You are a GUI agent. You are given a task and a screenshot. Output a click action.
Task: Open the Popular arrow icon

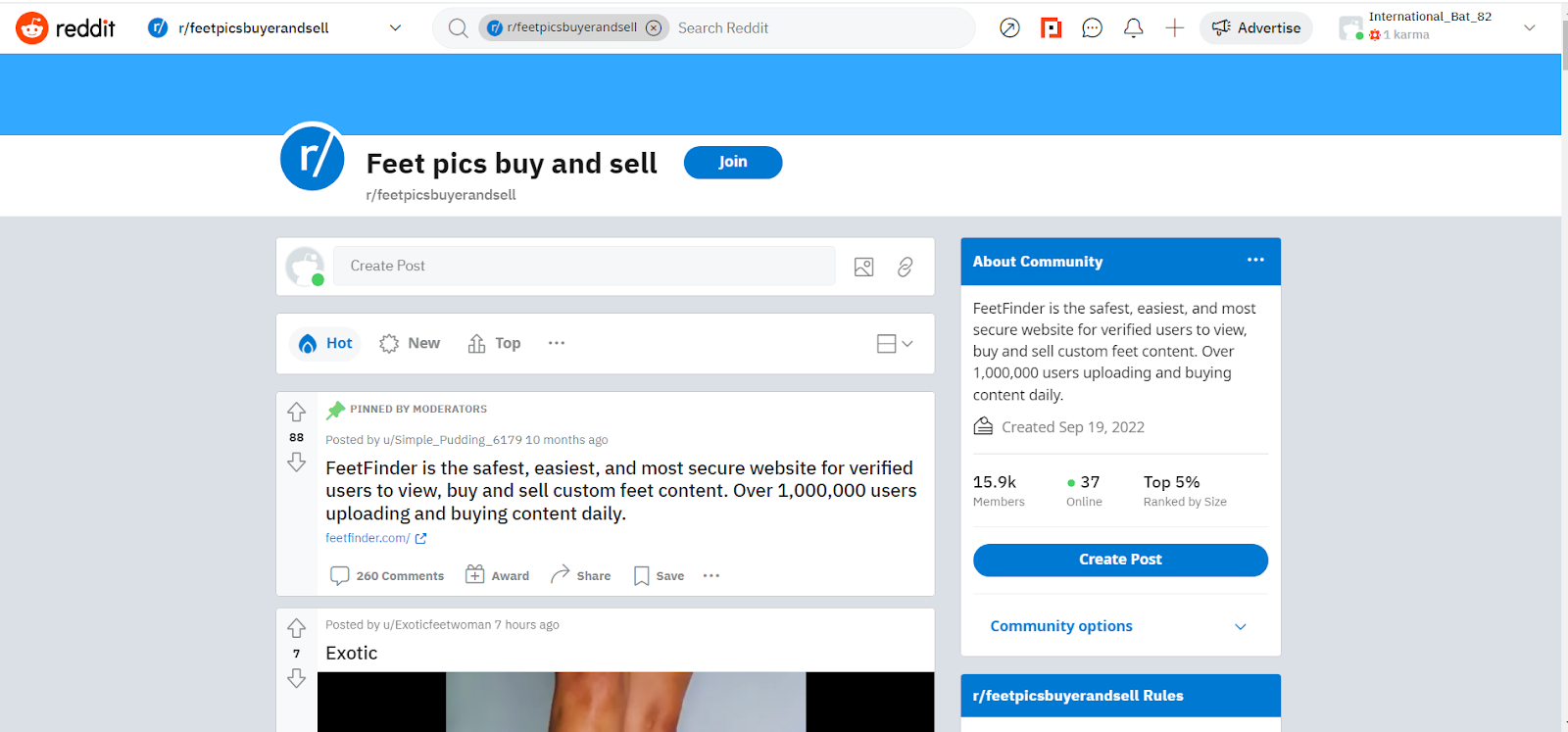coord(1009,28)
